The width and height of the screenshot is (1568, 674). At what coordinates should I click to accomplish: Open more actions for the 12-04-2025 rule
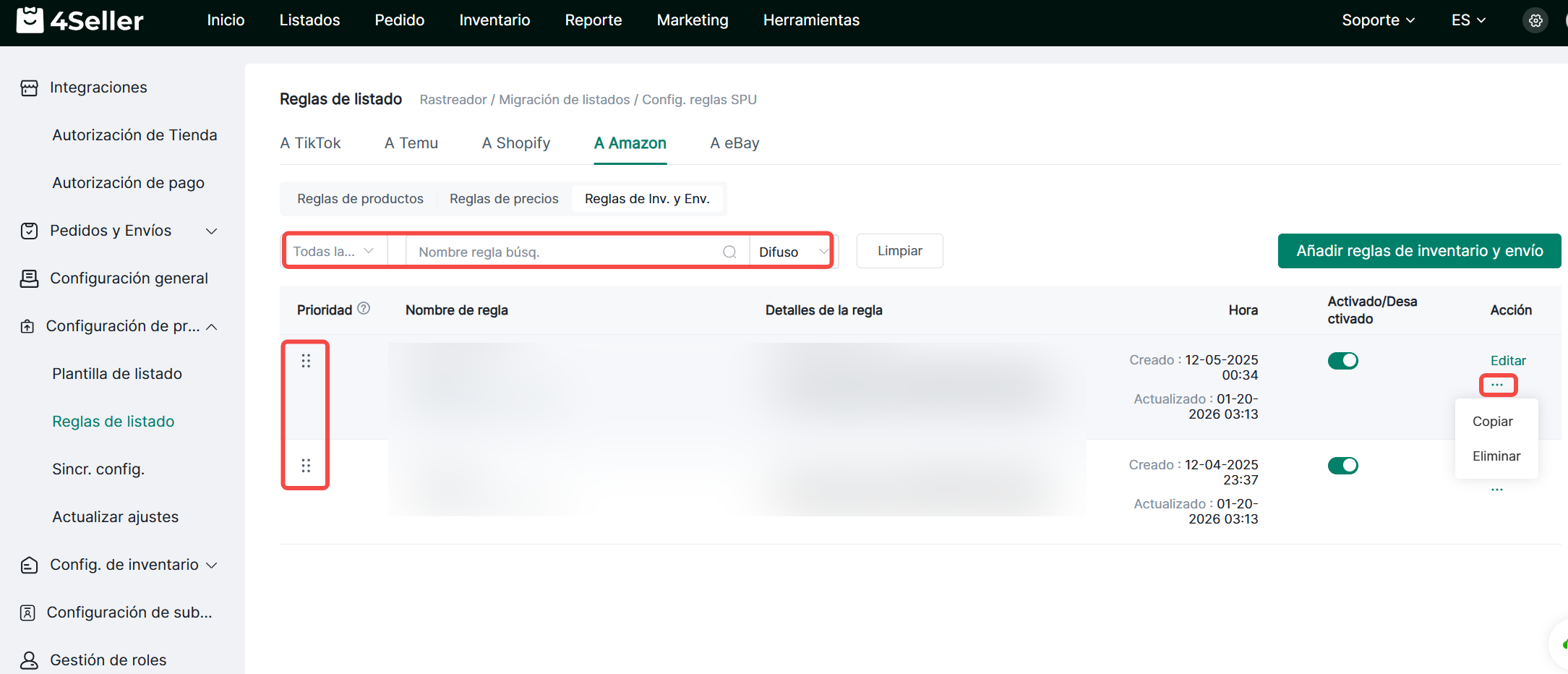(1497, 490)
